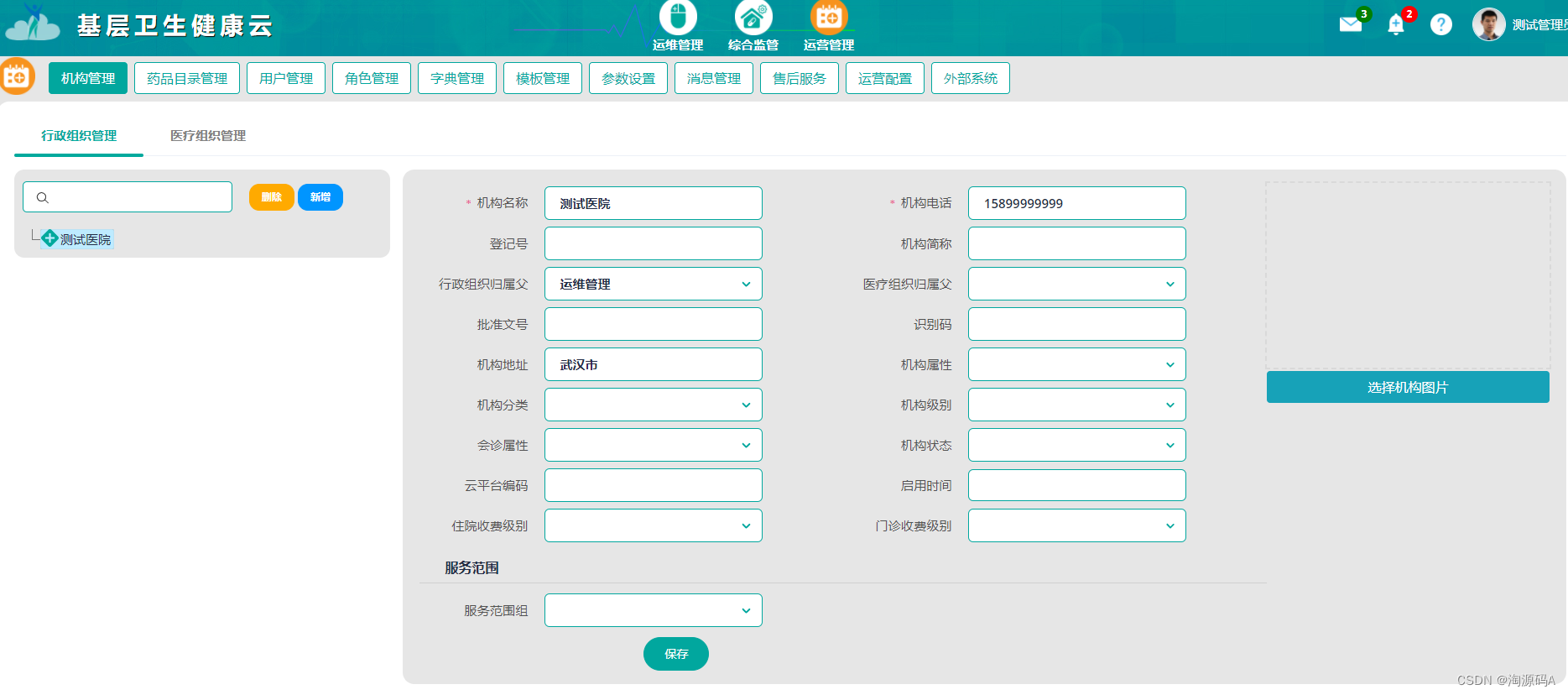The width and height of the screenshot is (1568, 695).
Task: Click the help question mark icon
Action: click(x=1441, y=24)
